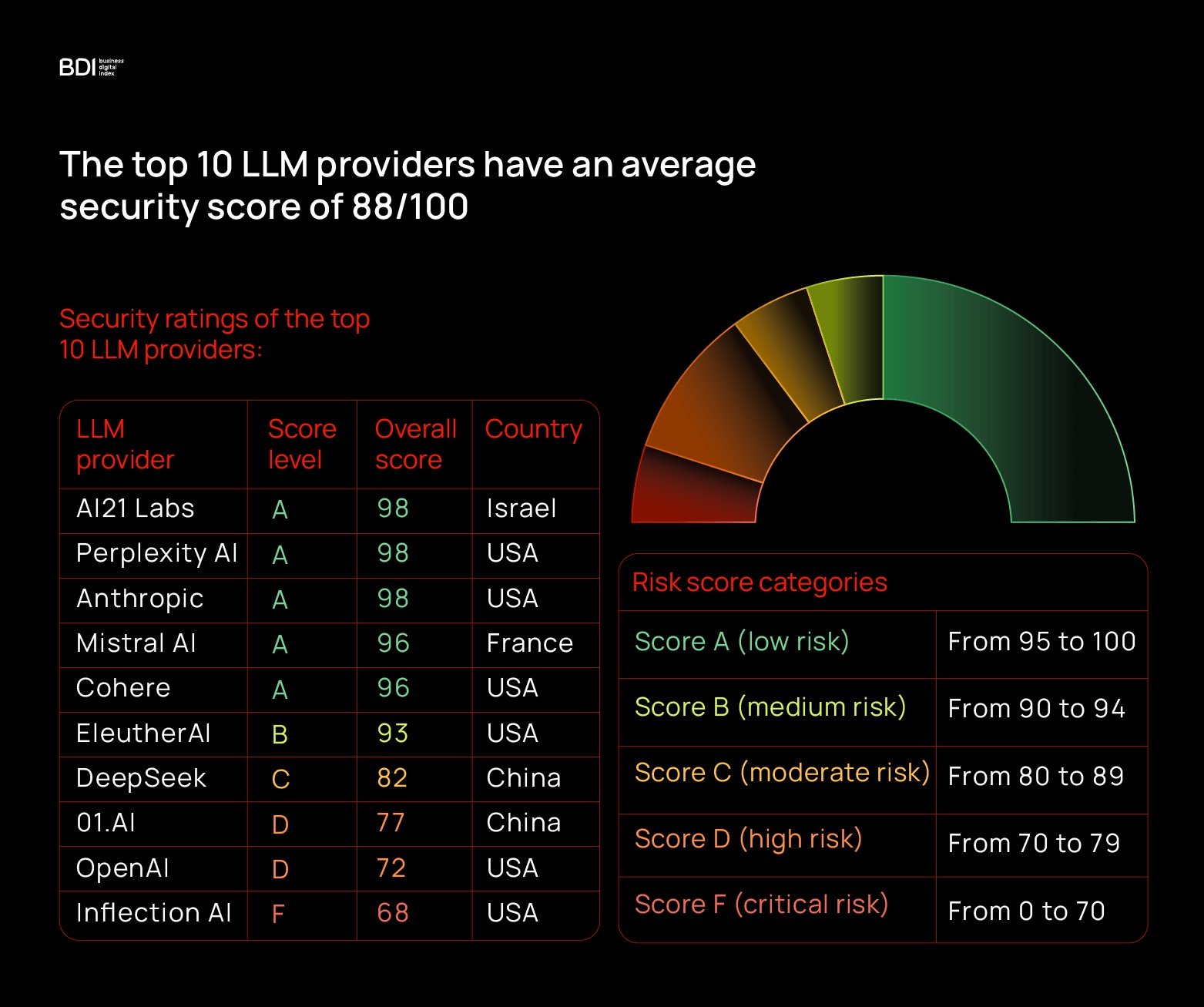Click the 'Overall score' column header

[x=415, y=444]
